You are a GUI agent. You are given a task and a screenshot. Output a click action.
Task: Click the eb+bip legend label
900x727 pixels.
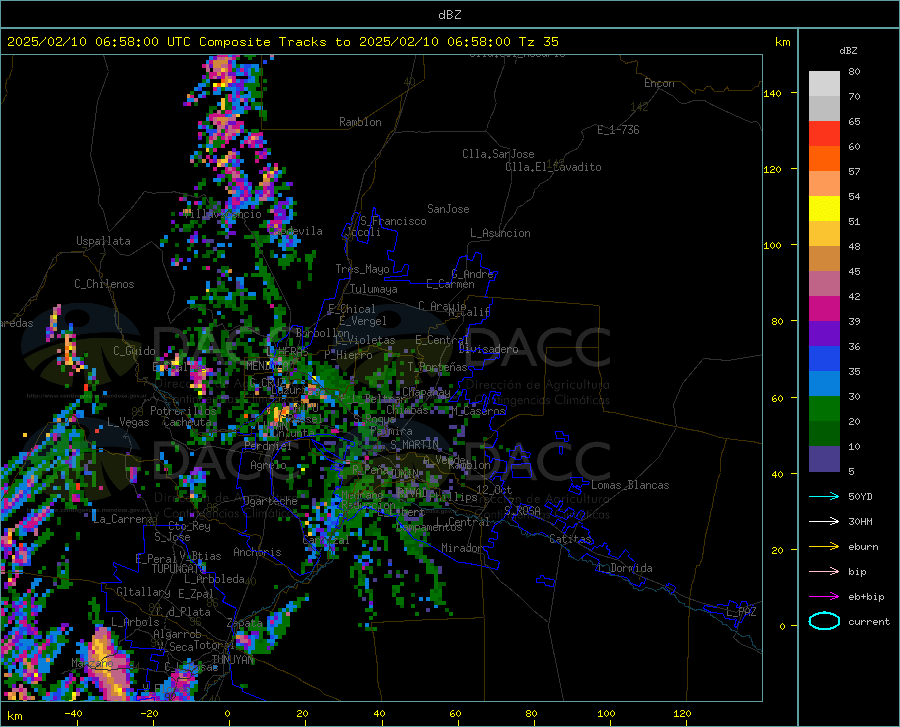point(866,597)
